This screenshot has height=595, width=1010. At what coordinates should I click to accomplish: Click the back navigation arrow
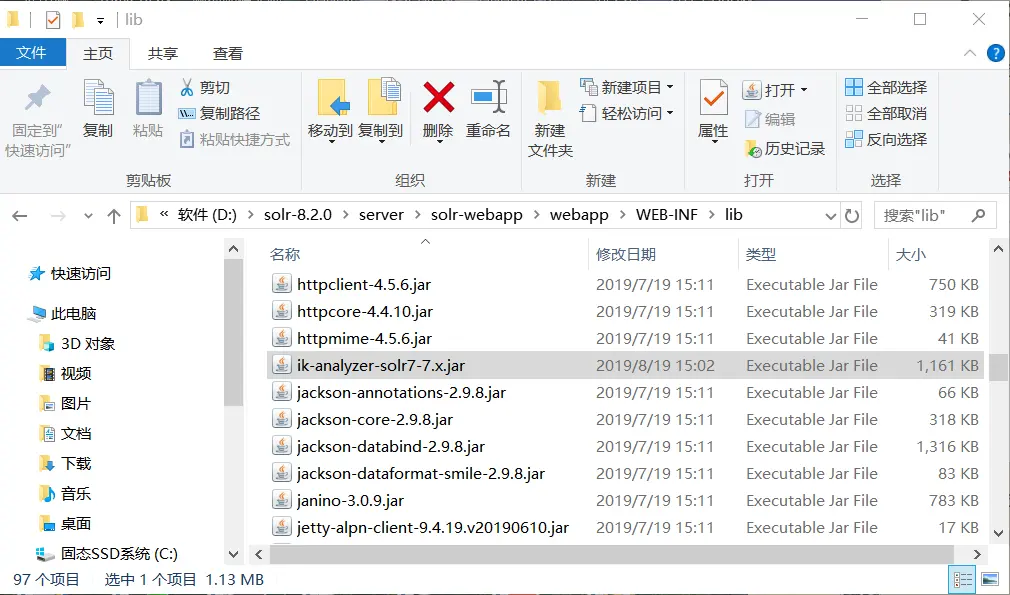pos(18,214)
